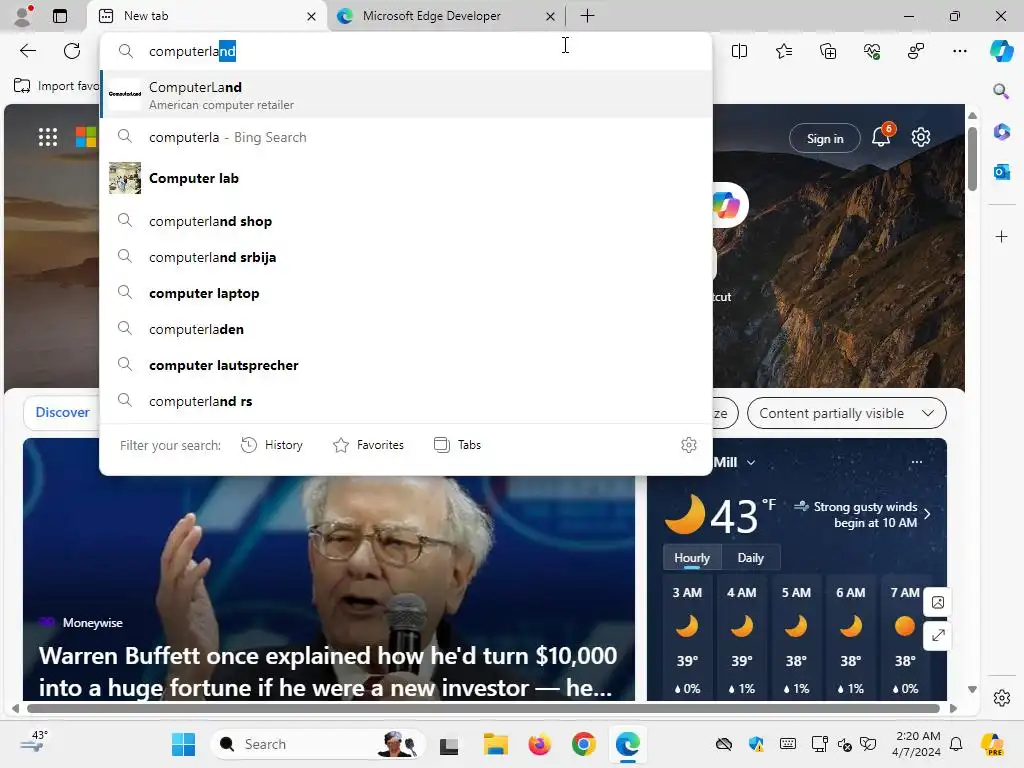Click the taskbar Search box

coord(318,744)
